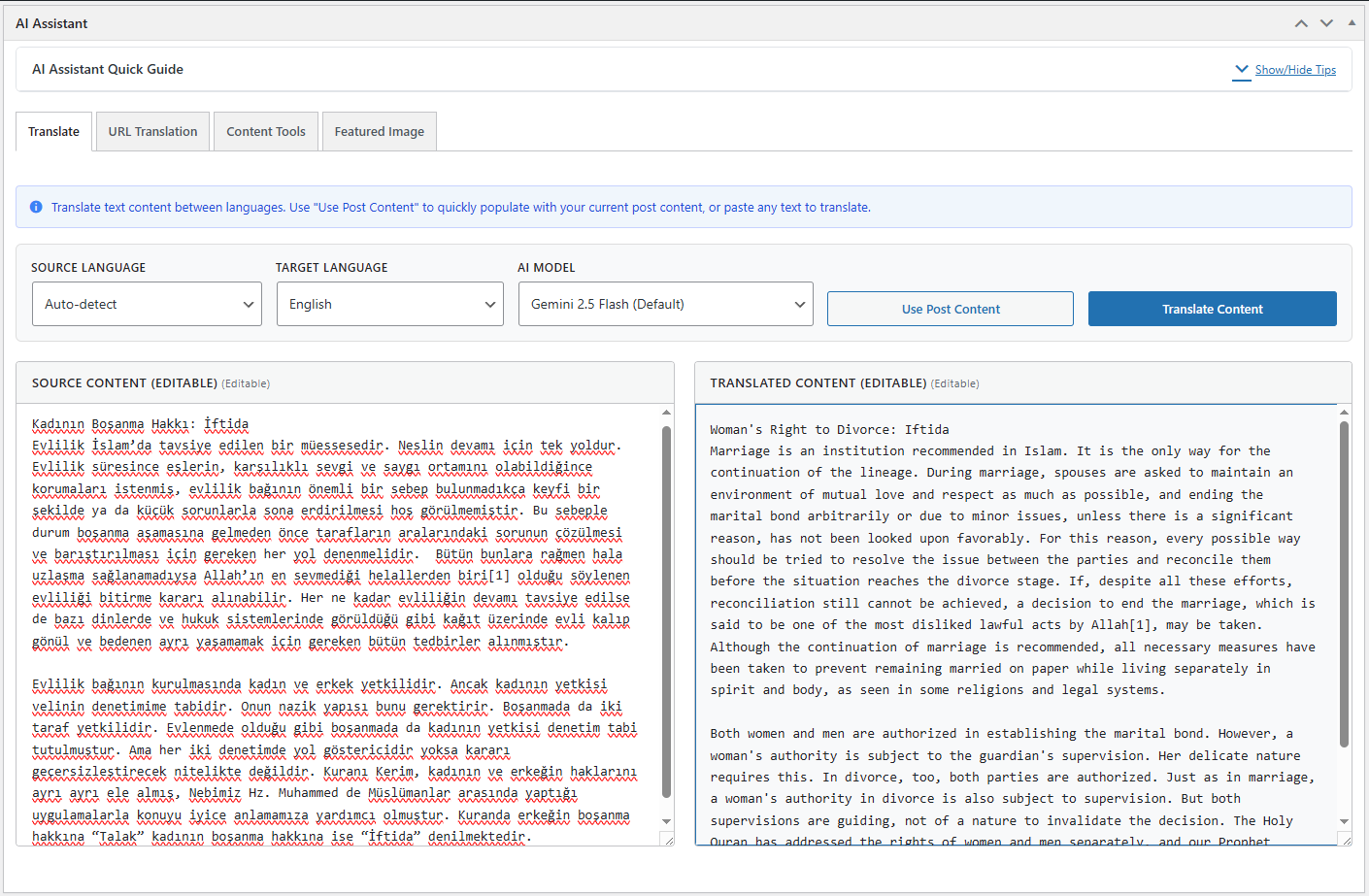Open the Featured Image tab
1369x896 pixels.
[380, 131]
